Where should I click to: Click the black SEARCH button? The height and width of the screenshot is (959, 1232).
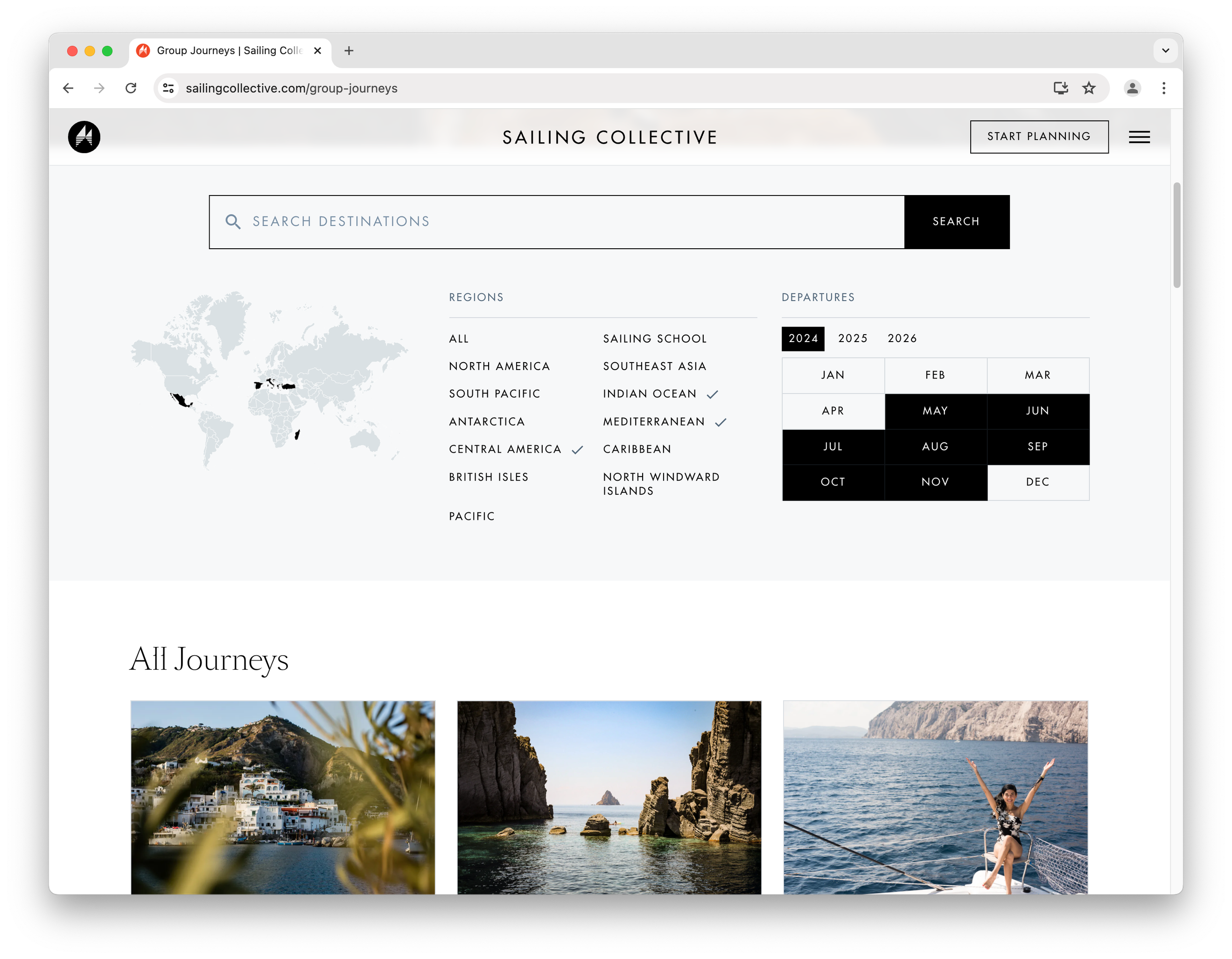(956, 222)
